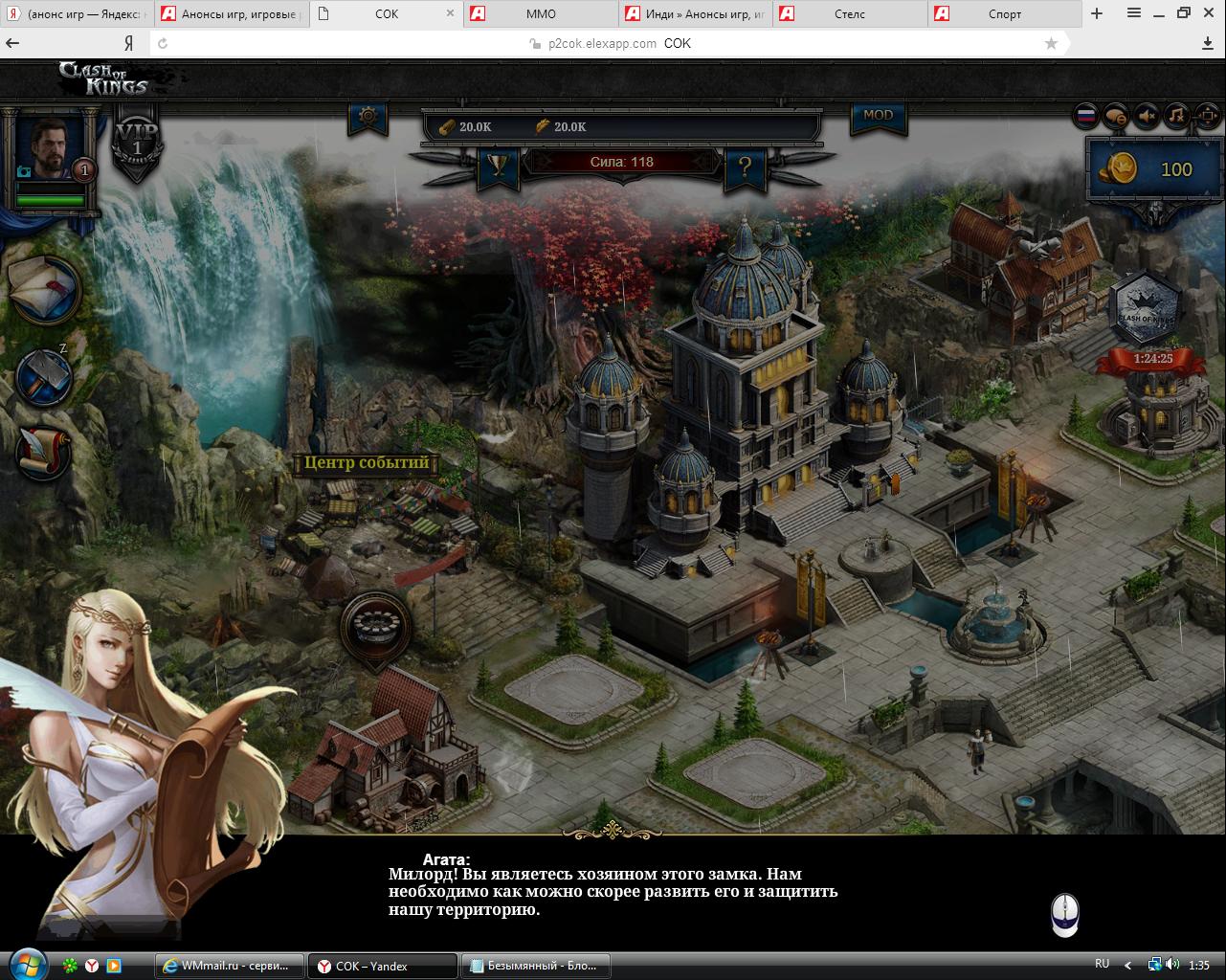Click the food resource counter 20.0K
The image size is (1226, 980).
pos(560,126)
